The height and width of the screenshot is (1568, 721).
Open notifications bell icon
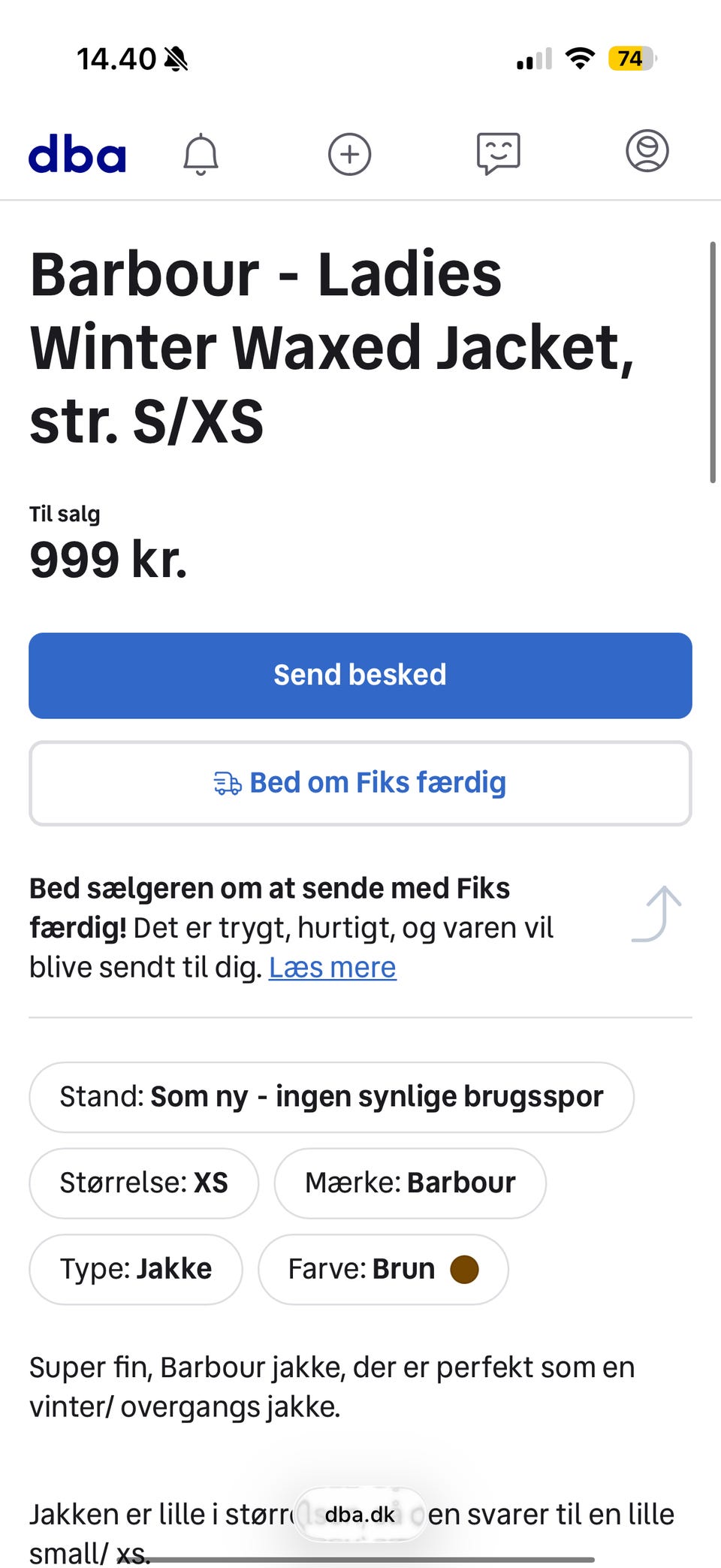pos(201,155)
